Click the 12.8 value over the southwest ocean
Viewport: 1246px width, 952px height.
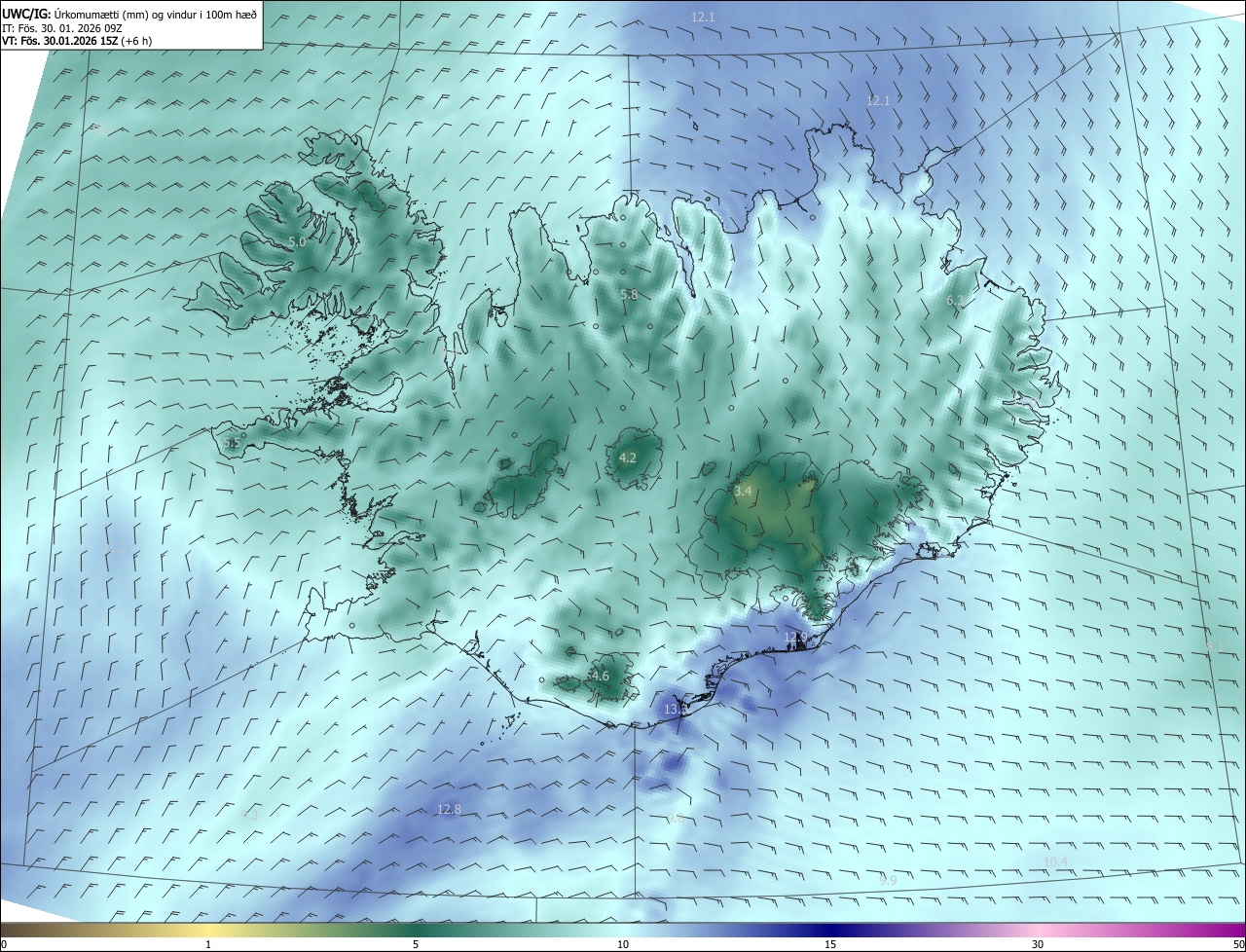coord(449,809)
